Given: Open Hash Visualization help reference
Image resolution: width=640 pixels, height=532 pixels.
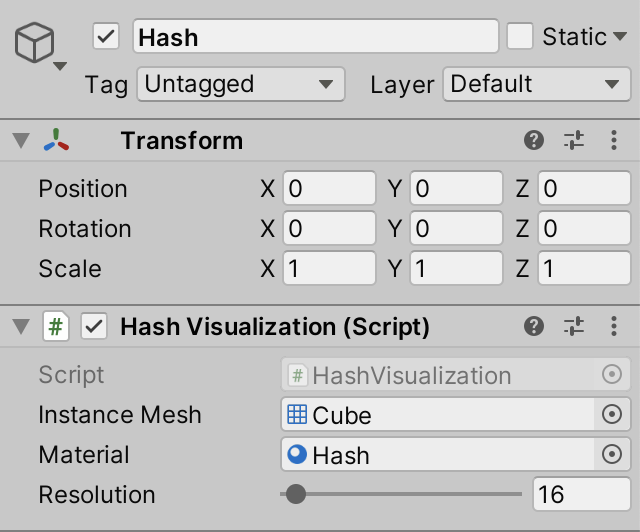Looking at the screenshot, I should [x=533, y=326].
